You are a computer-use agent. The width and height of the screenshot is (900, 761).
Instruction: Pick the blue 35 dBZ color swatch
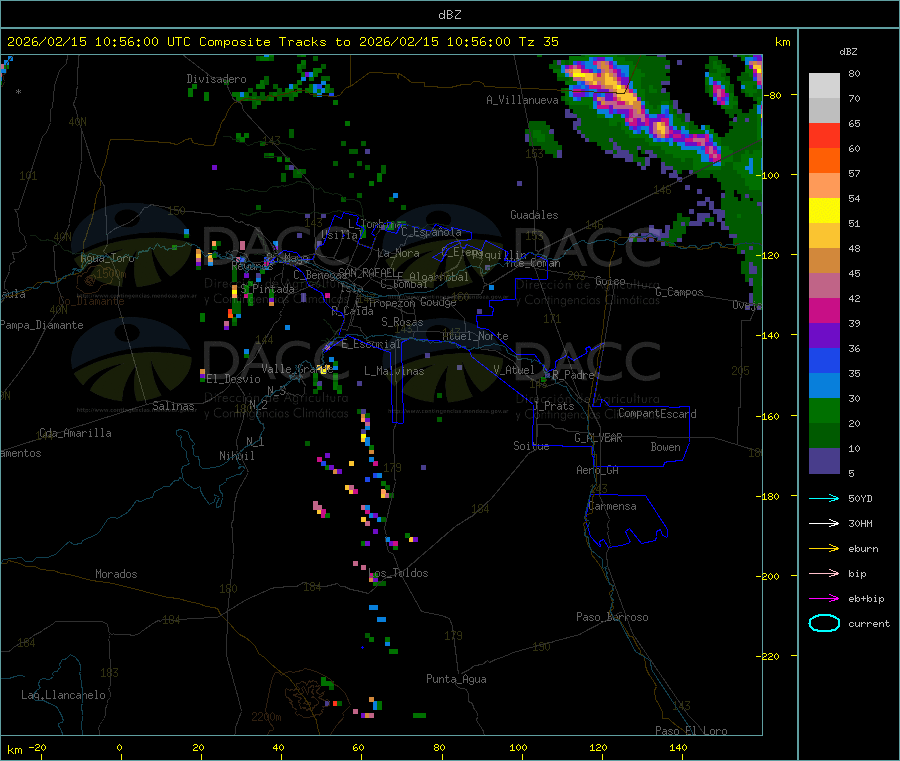point(824,360)
